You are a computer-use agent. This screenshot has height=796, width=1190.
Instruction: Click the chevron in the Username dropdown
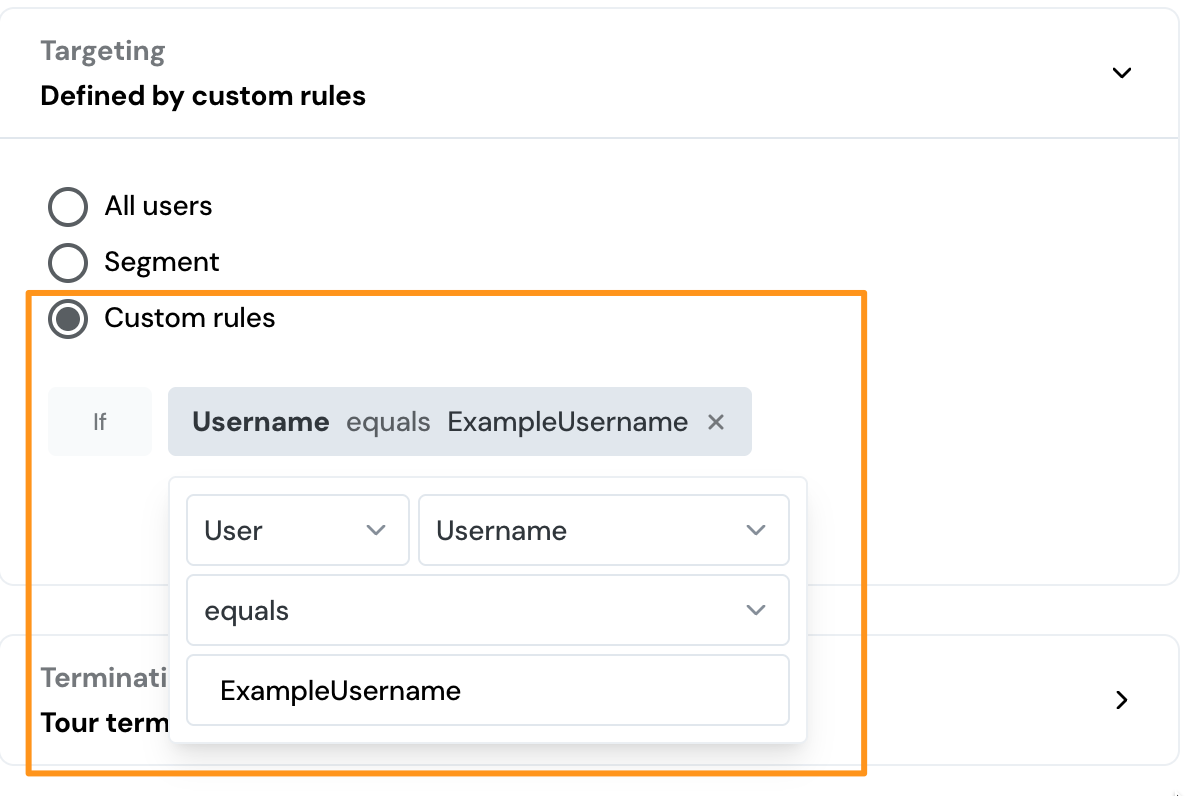click(x=756, y=530)
